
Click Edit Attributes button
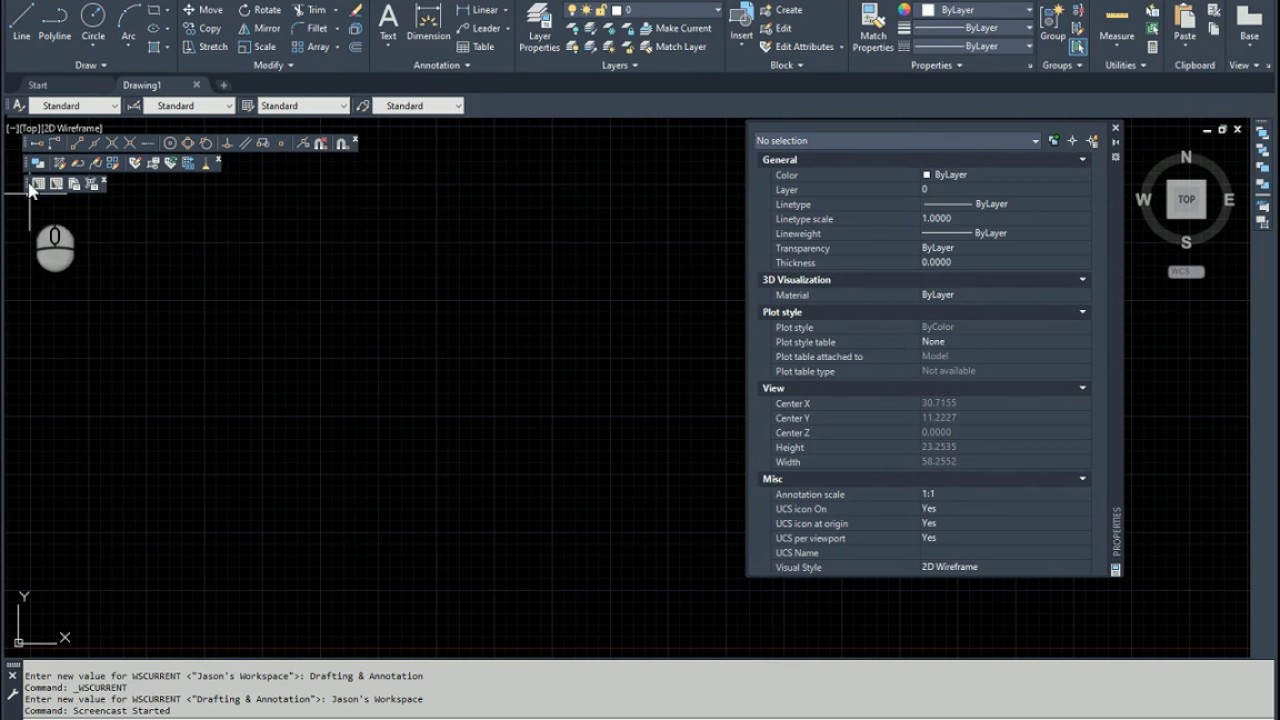pyautogui.click(x=801, y=46)
